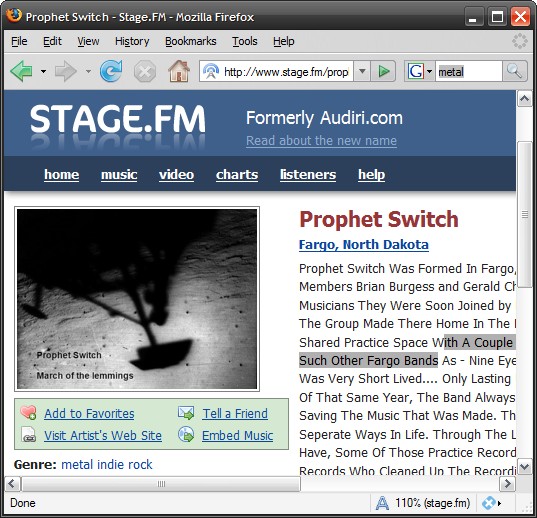The height and width of the screenshot is (518, 537).
Task: Go to the home navigation link
Action: (x=62, y=174)
